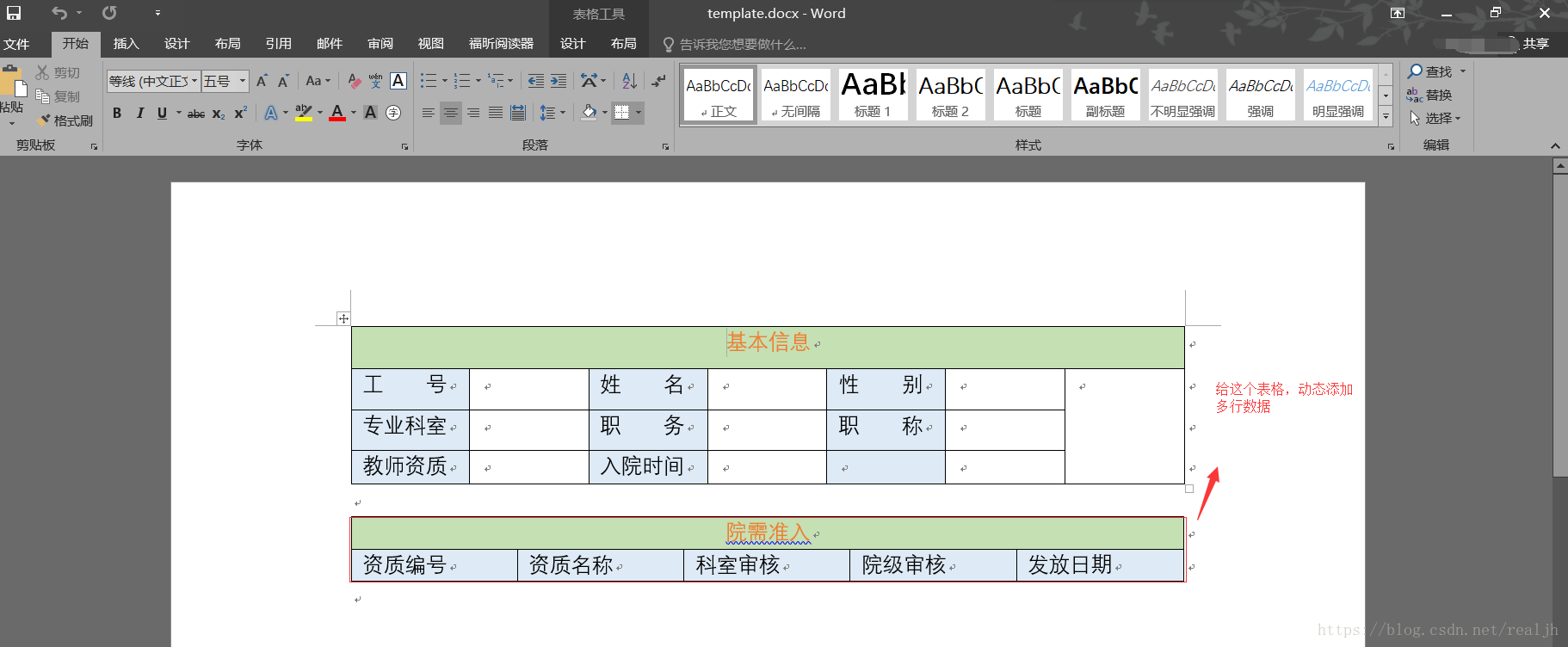Clear all formatting eraser icon
The height and width of the screenshot is (647, 1568).
[x=355, y=81]
